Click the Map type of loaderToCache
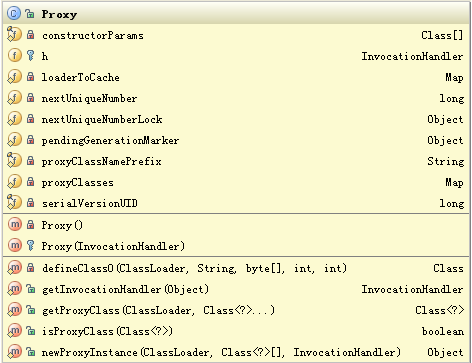Screen dimensions: 472x363 454,78
